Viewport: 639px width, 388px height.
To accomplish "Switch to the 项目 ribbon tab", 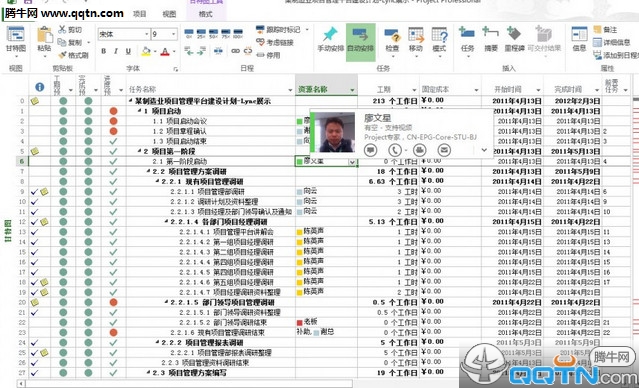I will point(139,13).
